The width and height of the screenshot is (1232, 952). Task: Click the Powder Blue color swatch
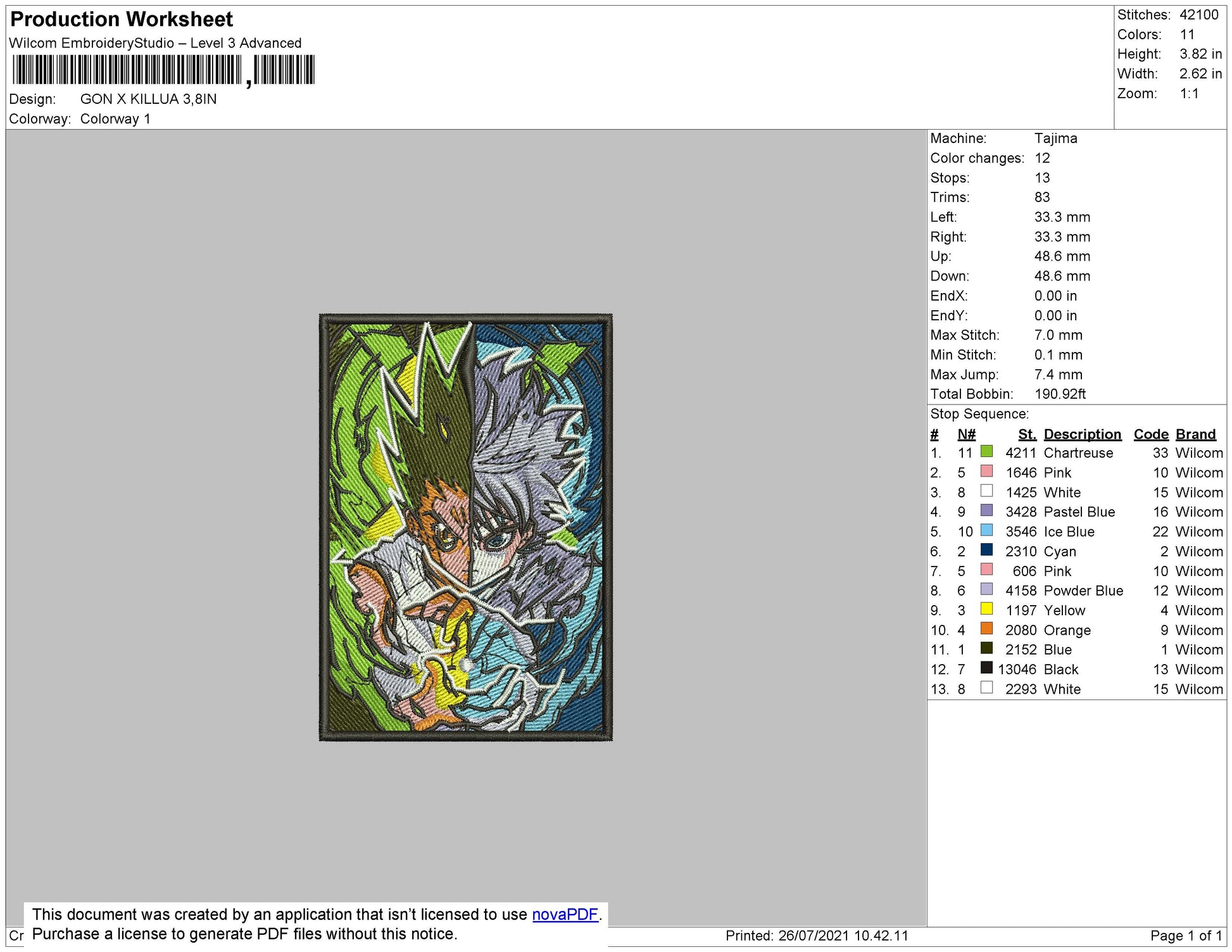pyautogui.click(x=986, y=589)
